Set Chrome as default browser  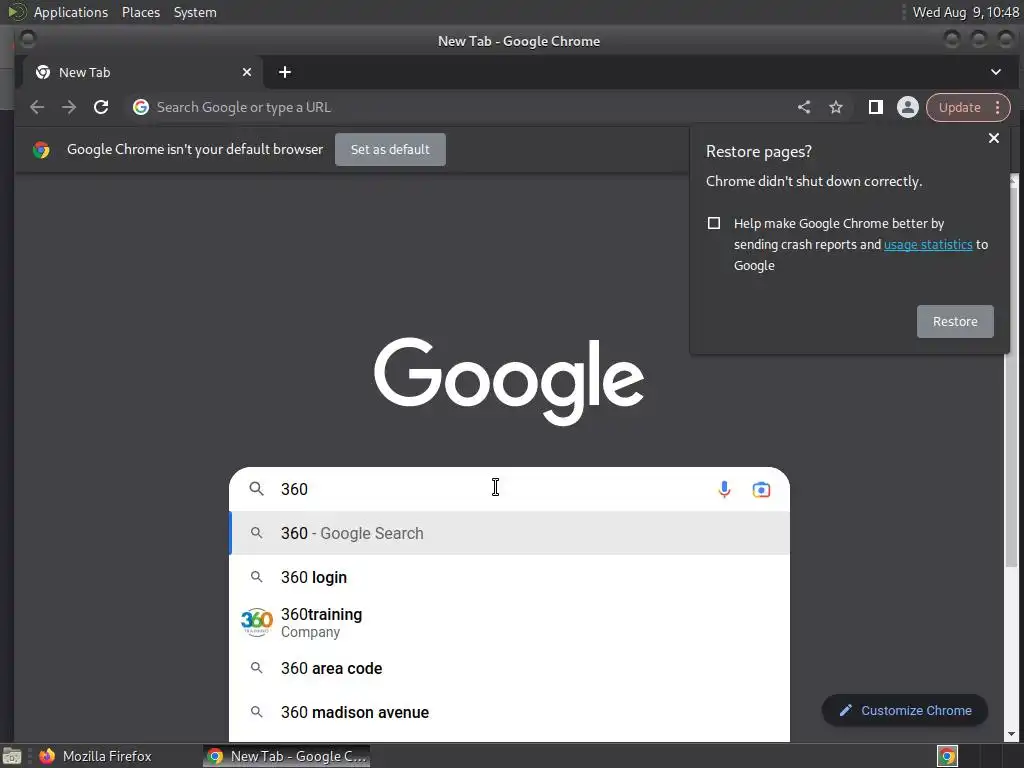coord(390,150)
